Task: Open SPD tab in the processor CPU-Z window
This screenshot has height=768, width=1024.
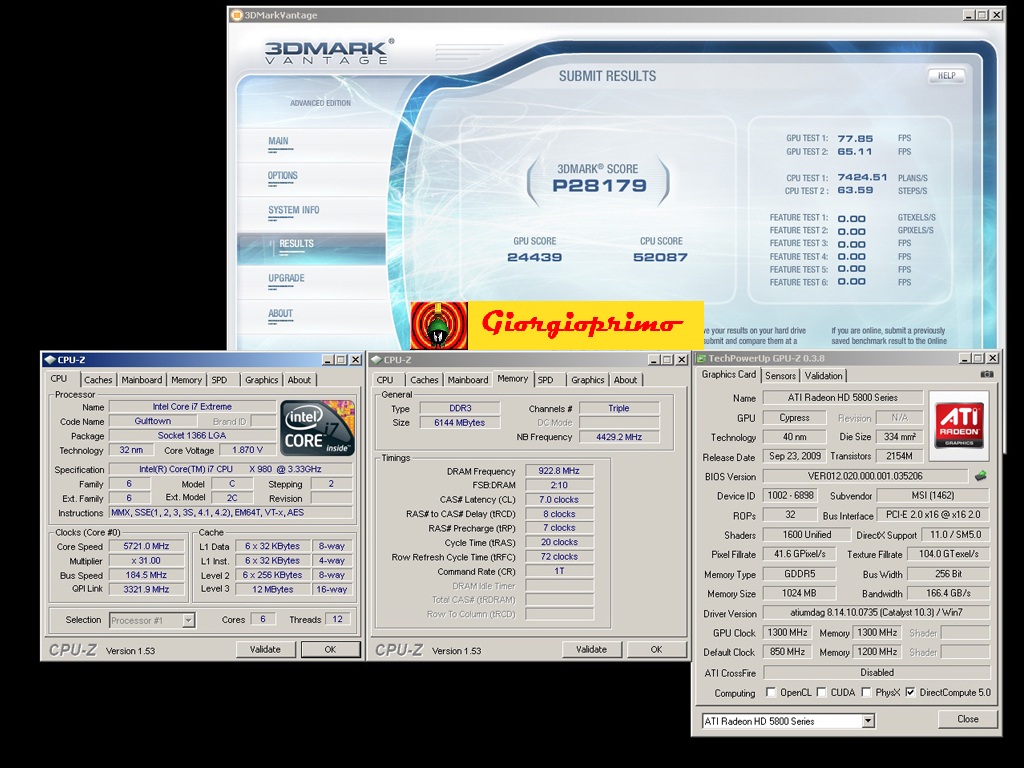Action: click(x=219, y=379)
